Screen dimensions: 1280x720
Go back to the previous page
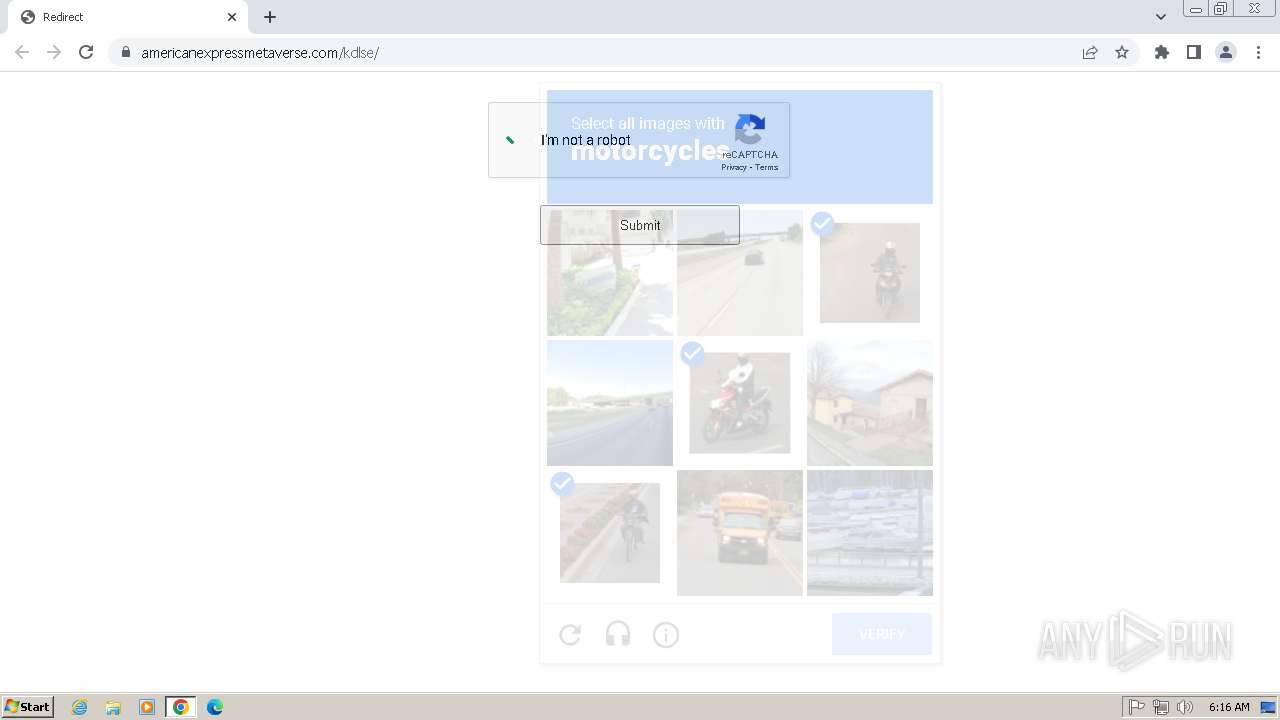point(22,52)
